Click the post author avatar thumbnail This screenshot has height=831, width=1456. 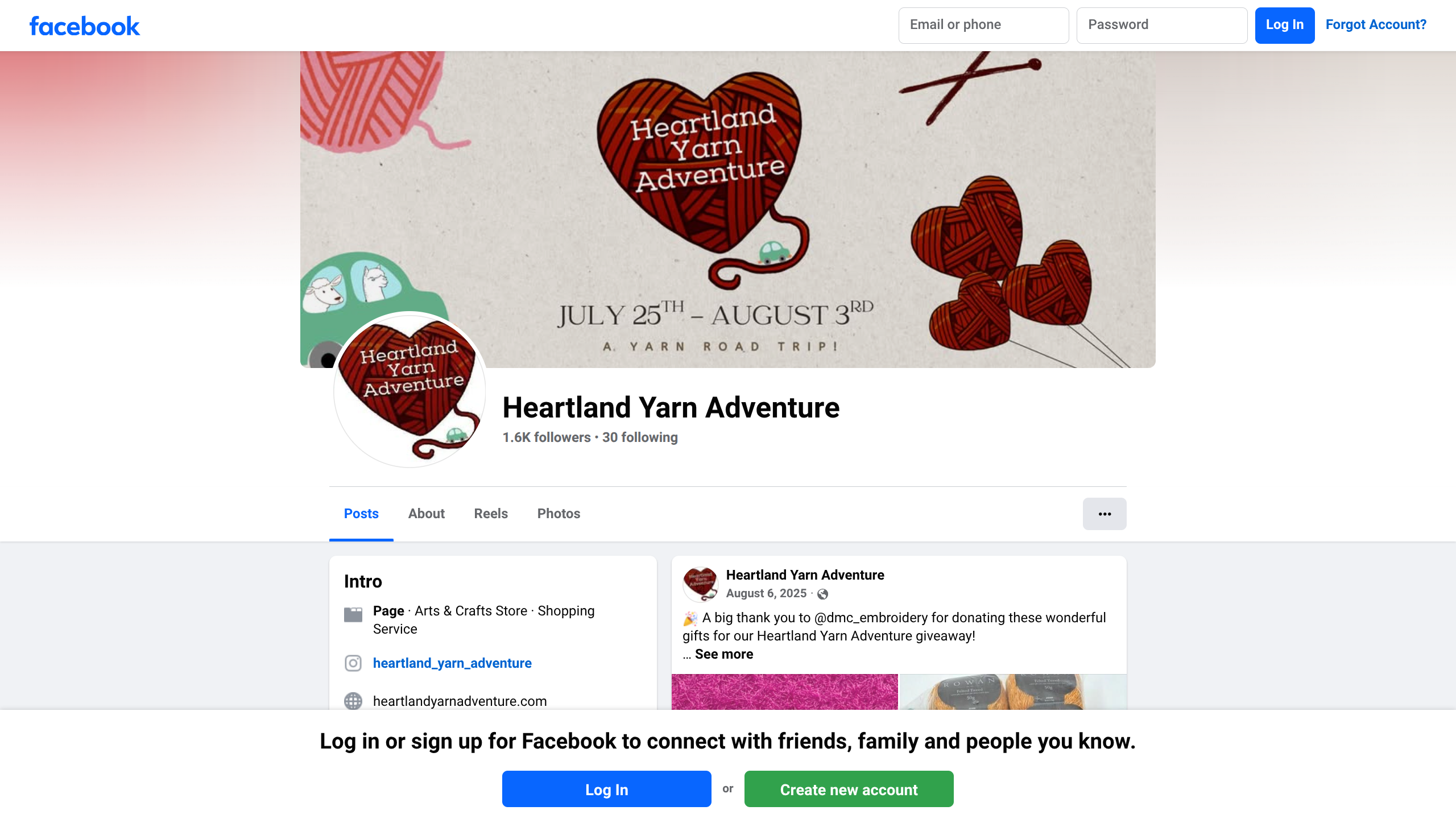coord(700,584)
